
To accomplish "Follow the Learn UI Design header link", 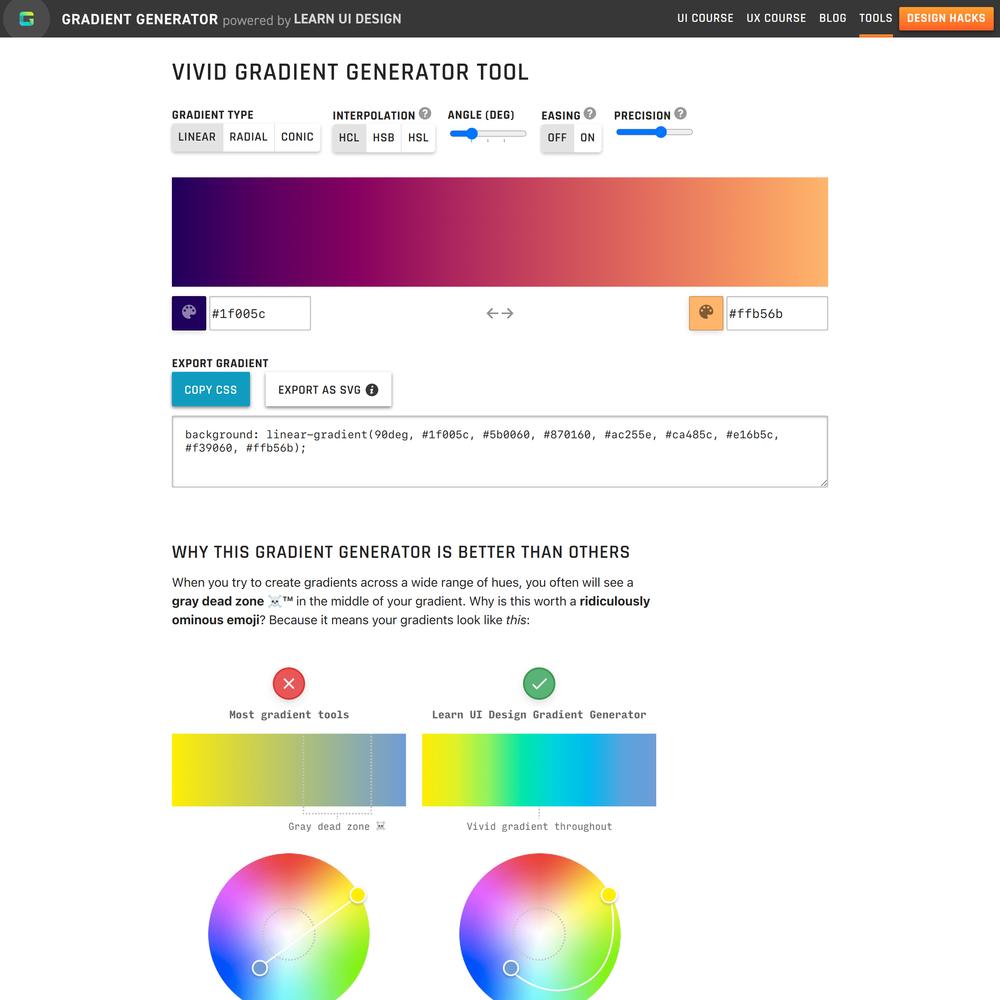I will (x=348, y=19).
